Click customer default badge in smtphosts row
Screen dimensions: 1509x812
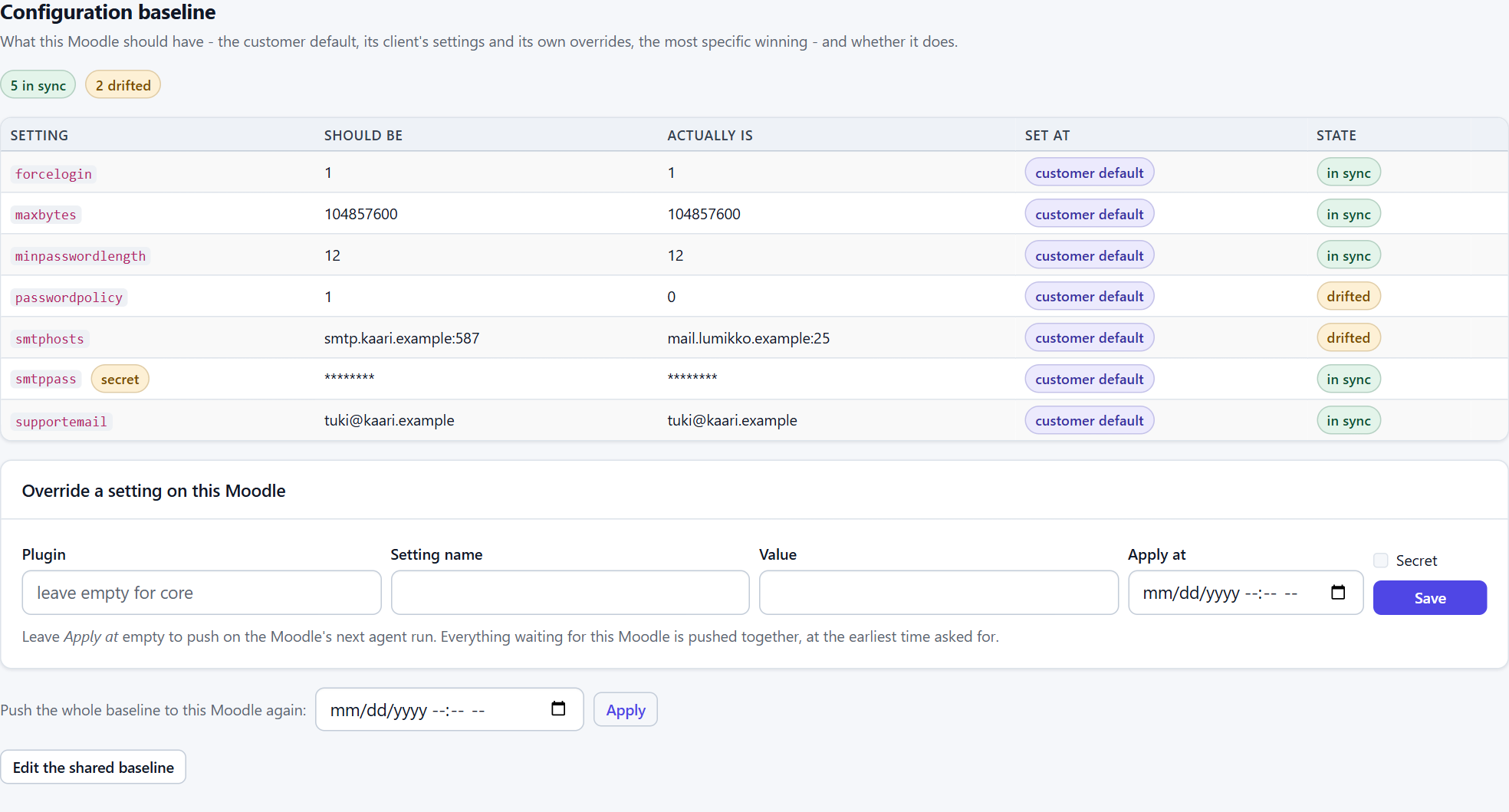(x=1090, y=338)
